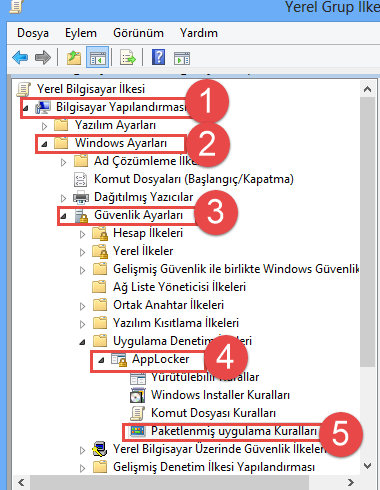Click the vertical scrollbar up arrow

tap(368, 89)
